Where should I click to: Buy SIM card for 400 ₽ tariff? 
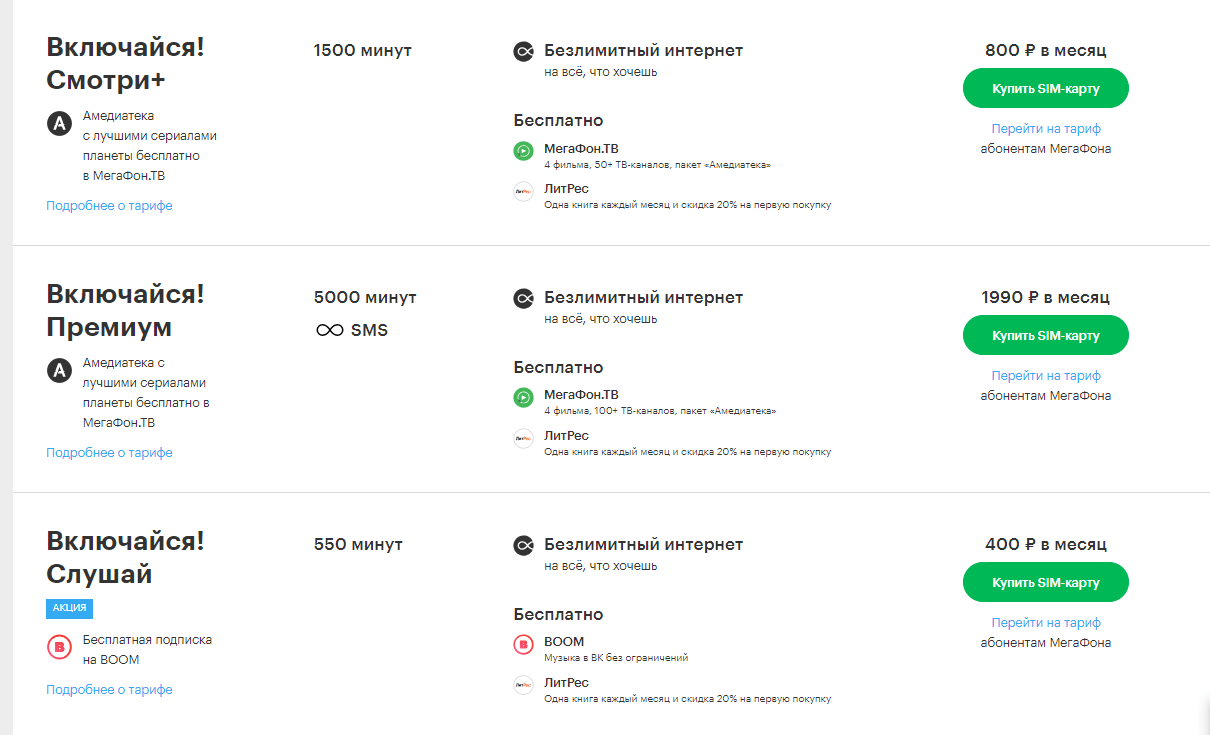[1045, 582]
